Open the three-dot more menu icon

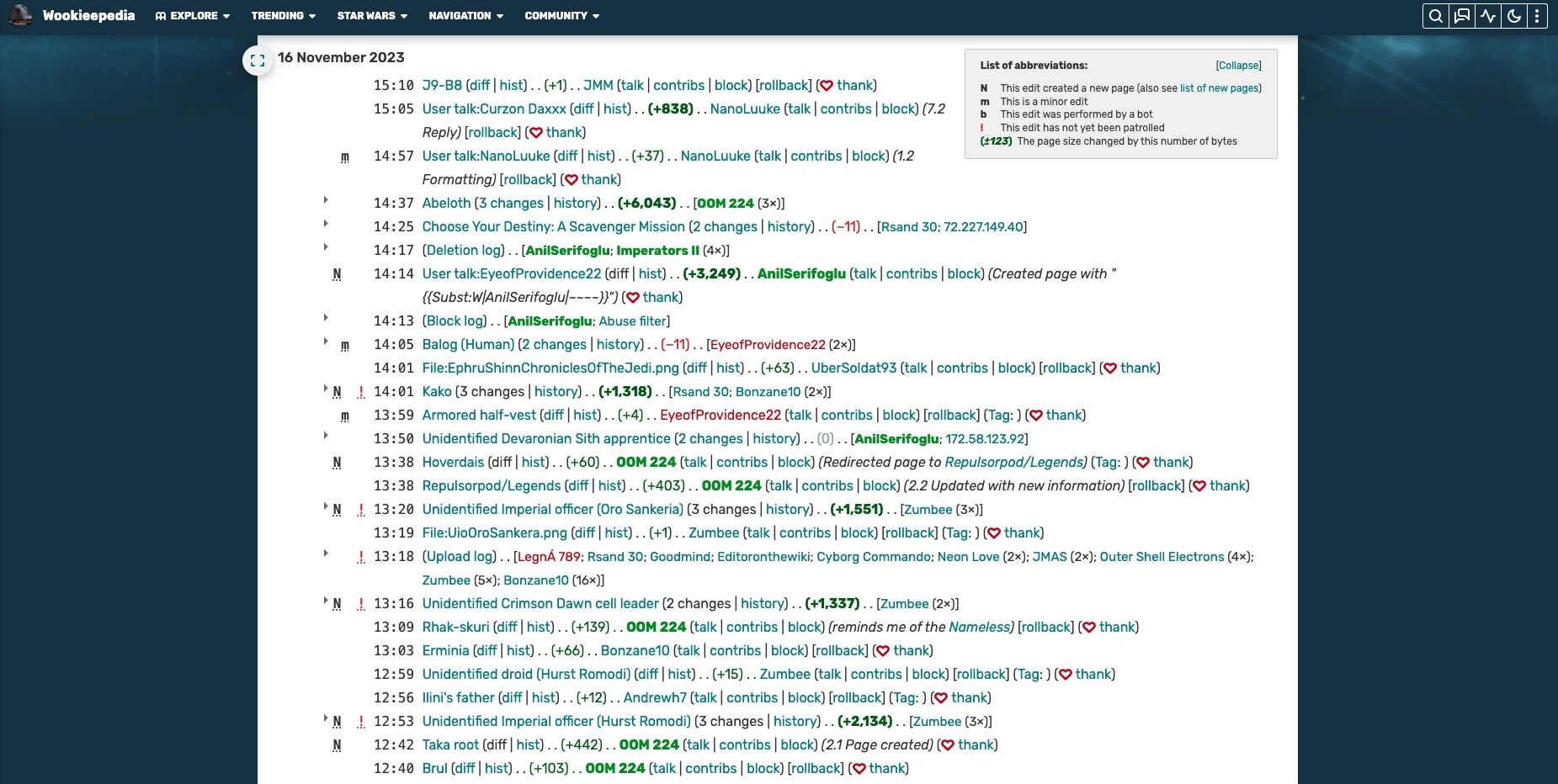pos(1537,16)
